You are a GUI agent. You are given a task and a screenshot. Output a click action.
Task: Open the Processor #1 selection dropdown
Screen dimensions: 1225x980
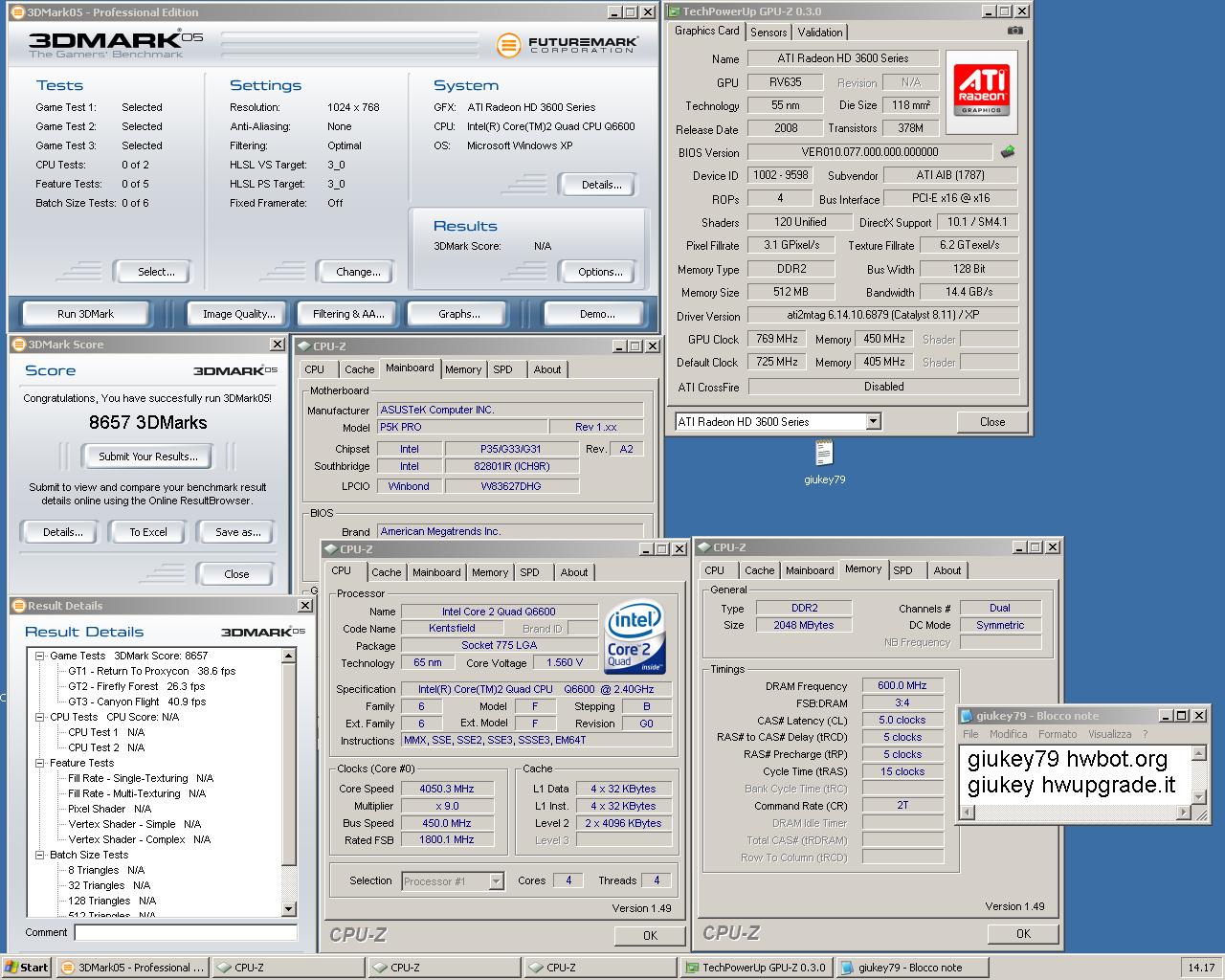pos(496,881)
